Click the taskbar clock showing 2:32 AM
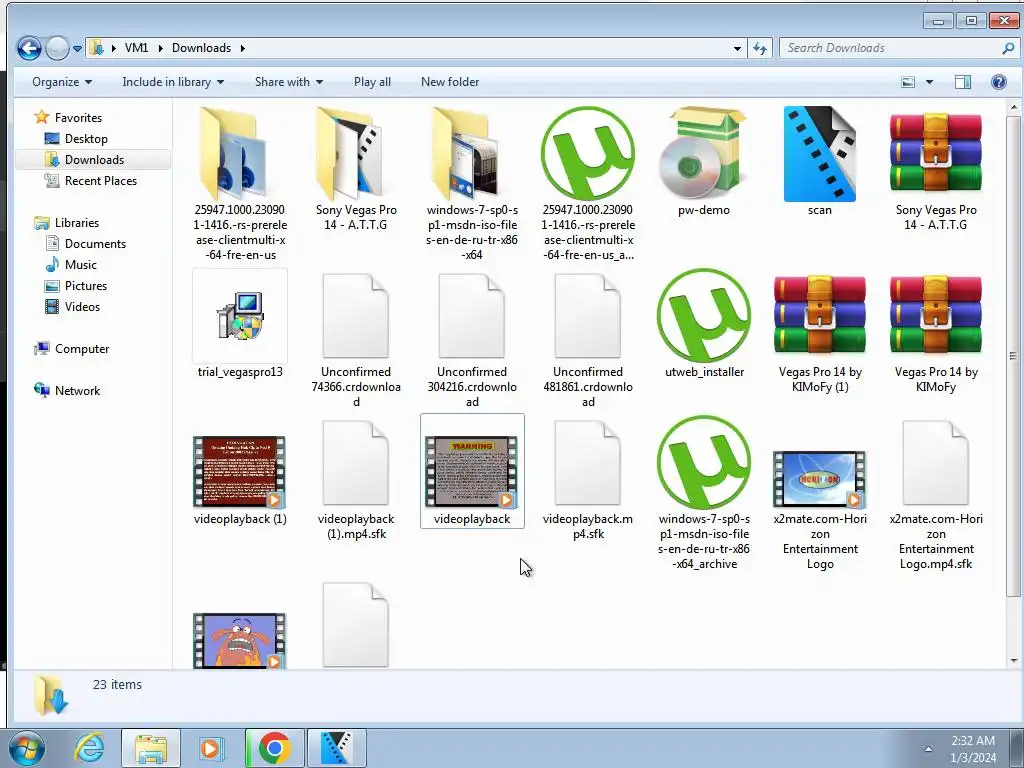Screen dimensions: 1024x768 [x=973, y=749]
